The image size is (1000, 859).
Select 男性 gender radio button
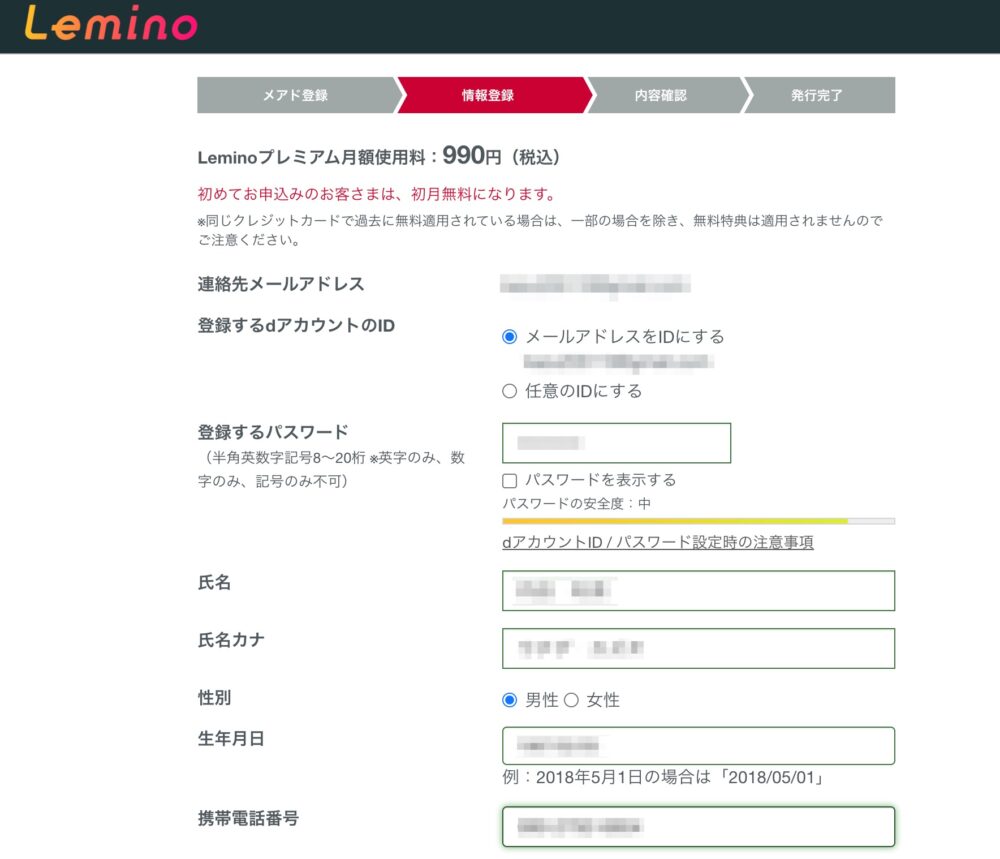click(510, 700)
